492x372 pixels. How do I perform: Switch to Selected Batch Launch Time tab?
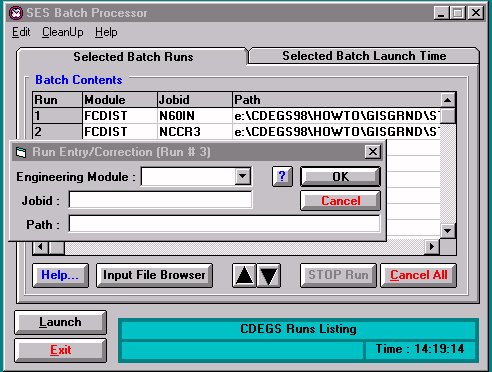(364, 56)
